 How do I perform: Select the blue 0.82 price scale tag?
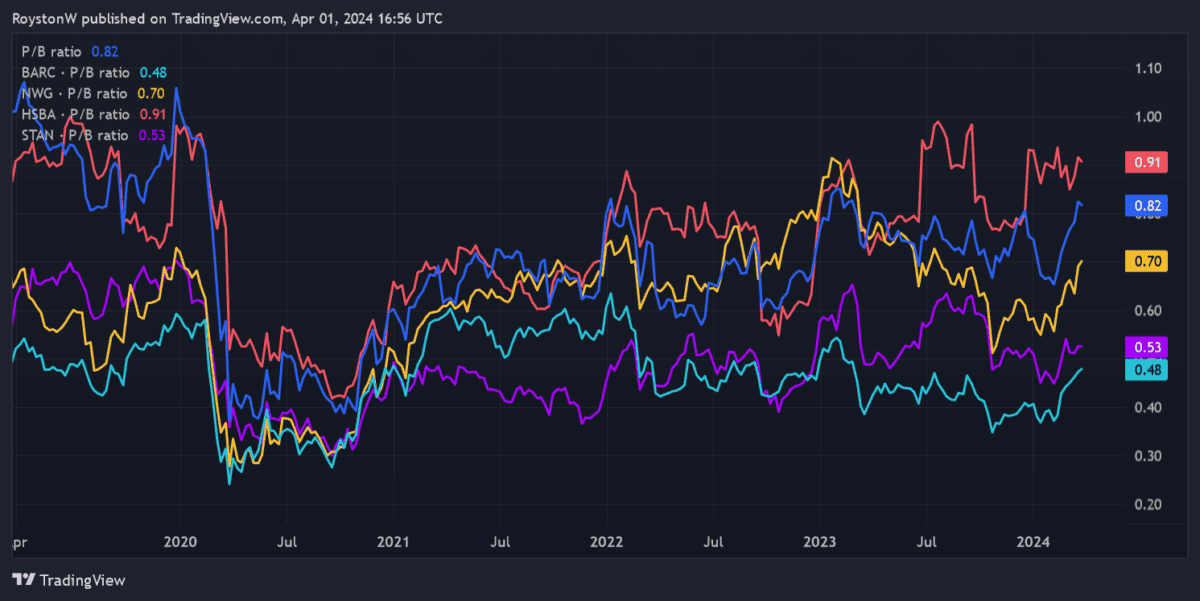(1146, 206)
